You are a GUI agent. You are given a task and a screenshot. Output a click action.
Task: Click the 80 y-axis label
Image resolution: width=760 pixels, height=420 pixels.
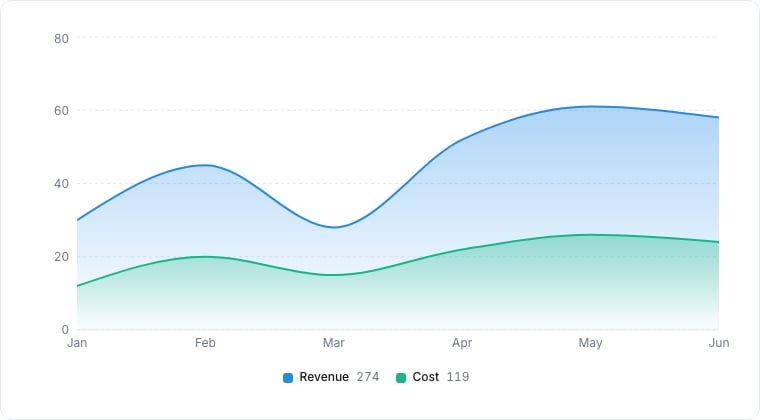[x=62, y=39]
